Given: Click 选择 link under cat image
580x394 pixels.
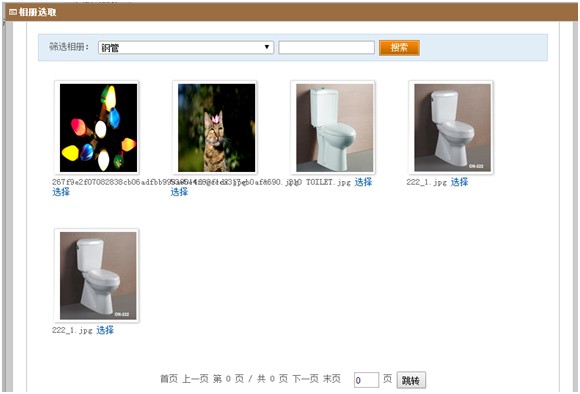Looking at the screenshot, I should (x=179, y=192).
